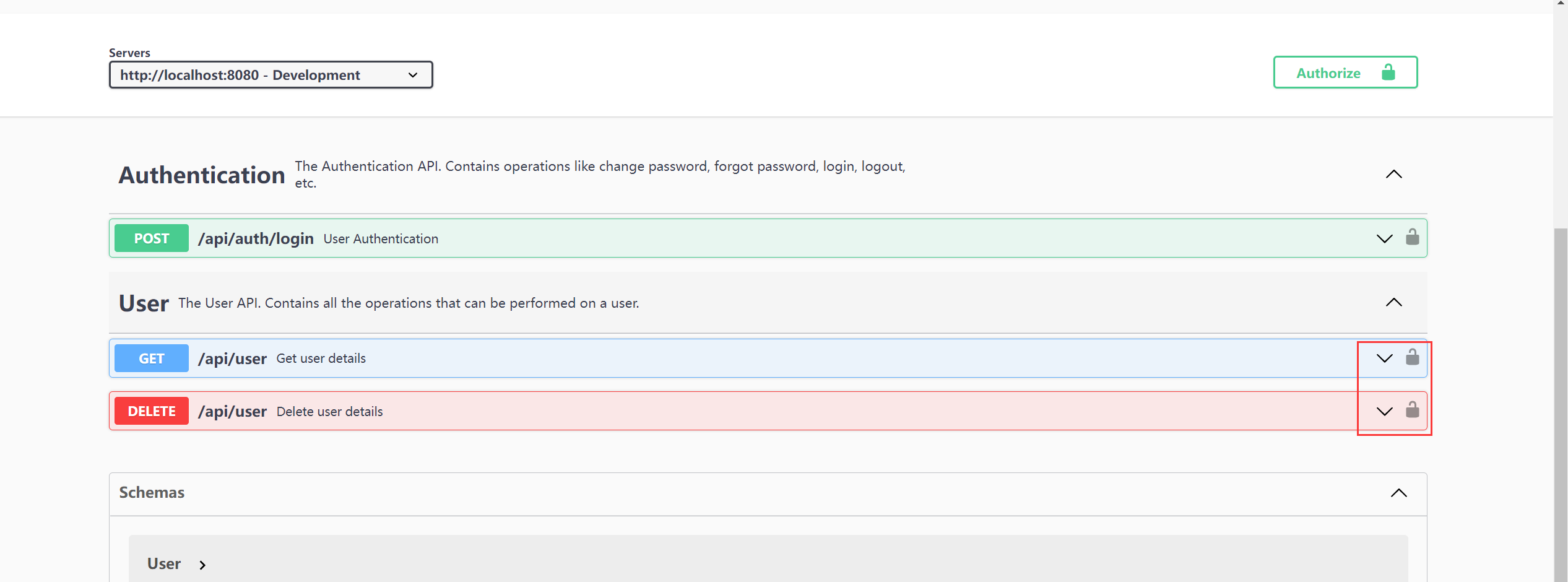Expand the DELETE /api/user chevron

click(1385, 411)
